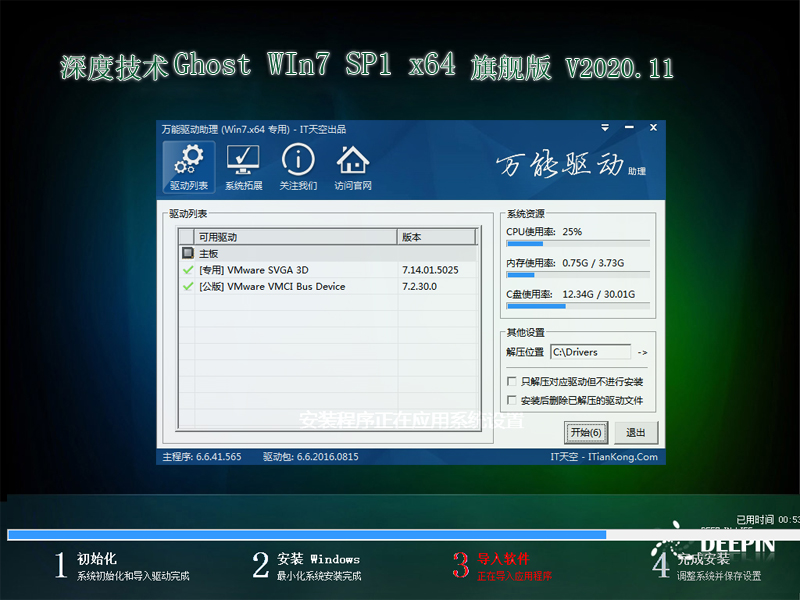Sort by 可用驱动 column header
The image size is (800, 600).
coord(295,237)
